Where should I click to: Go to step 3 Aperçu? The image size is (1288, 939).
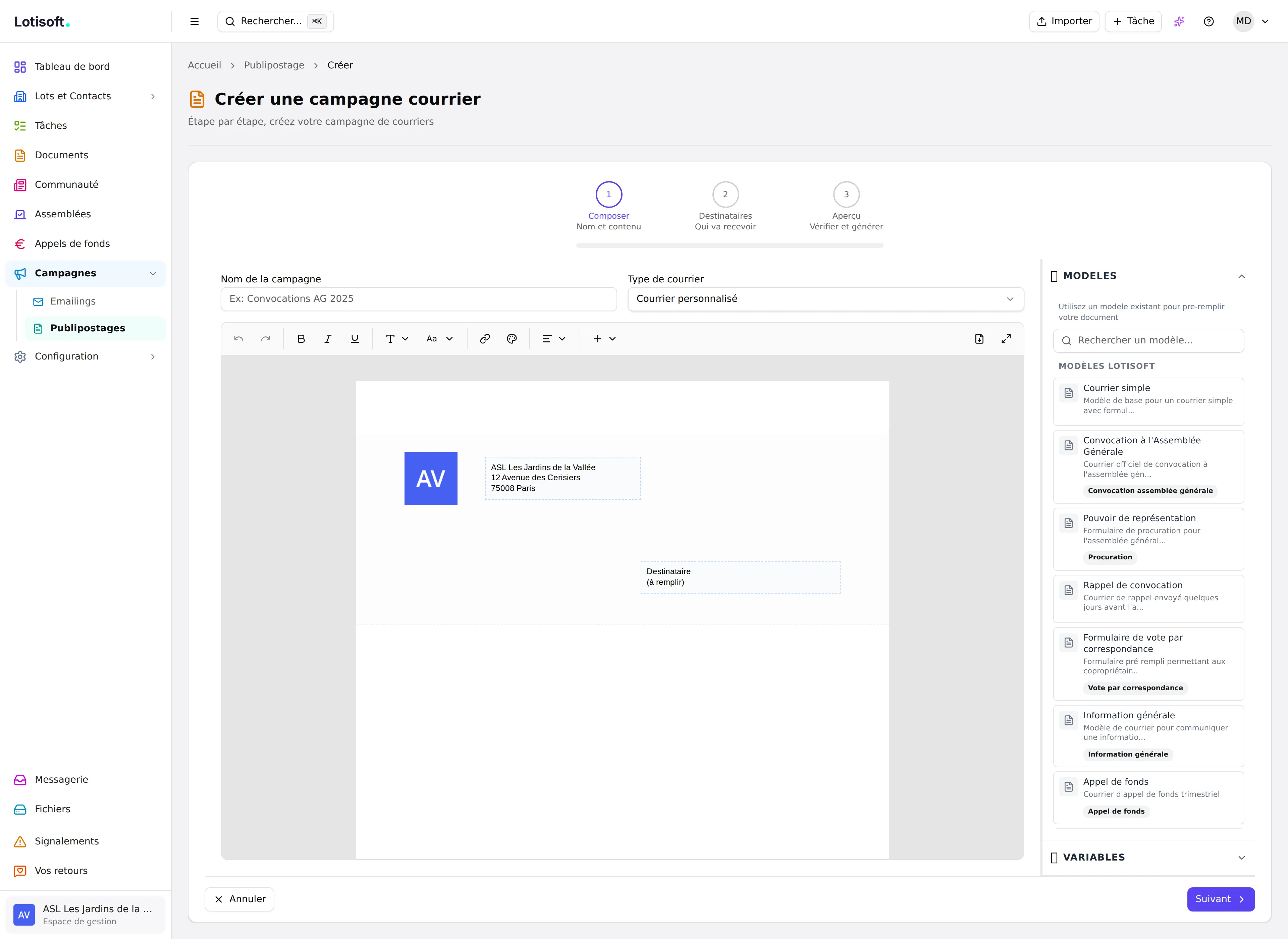tap(846, 206)
